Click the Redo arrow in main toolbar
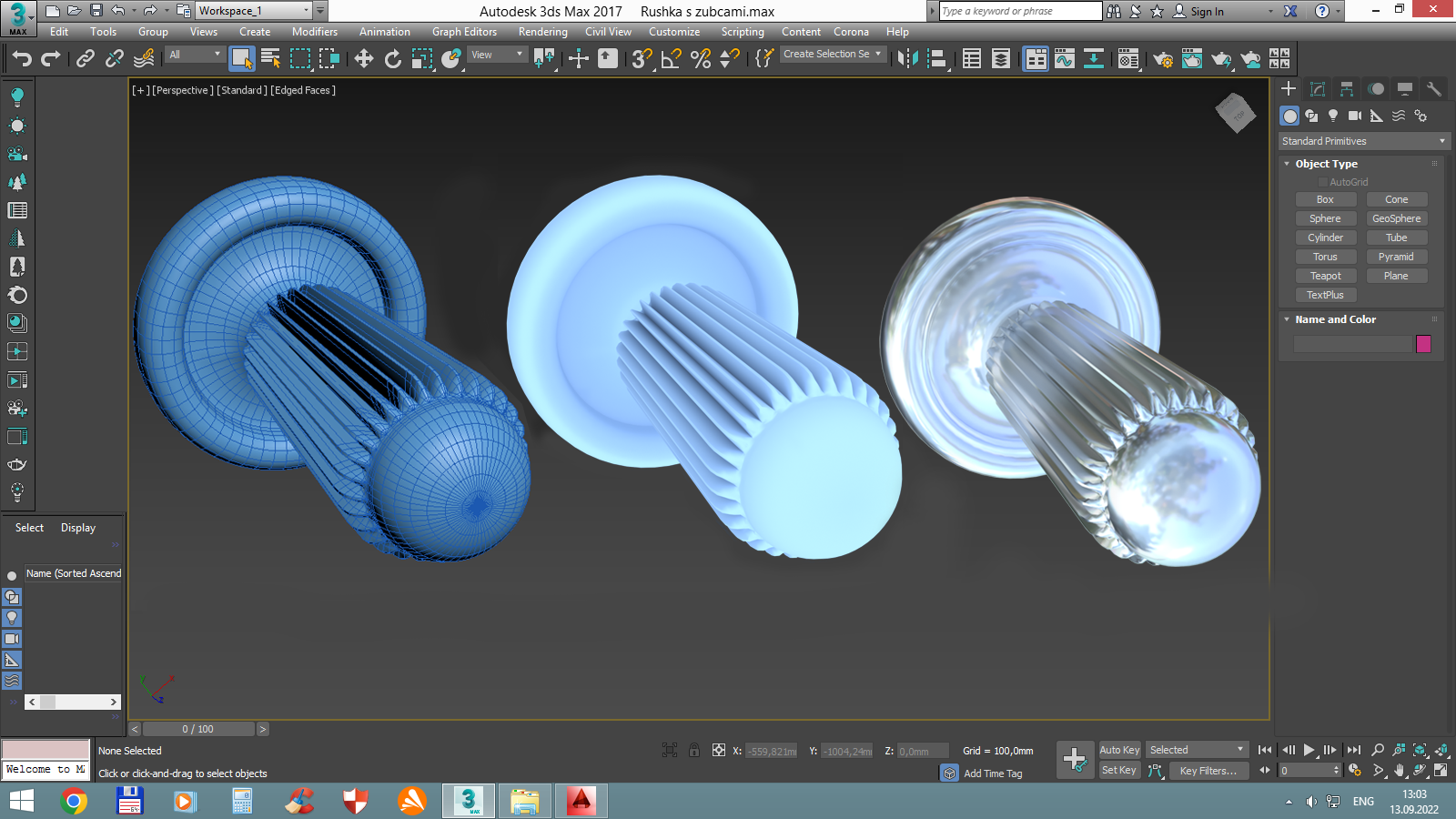 click(x=51, y=59)
